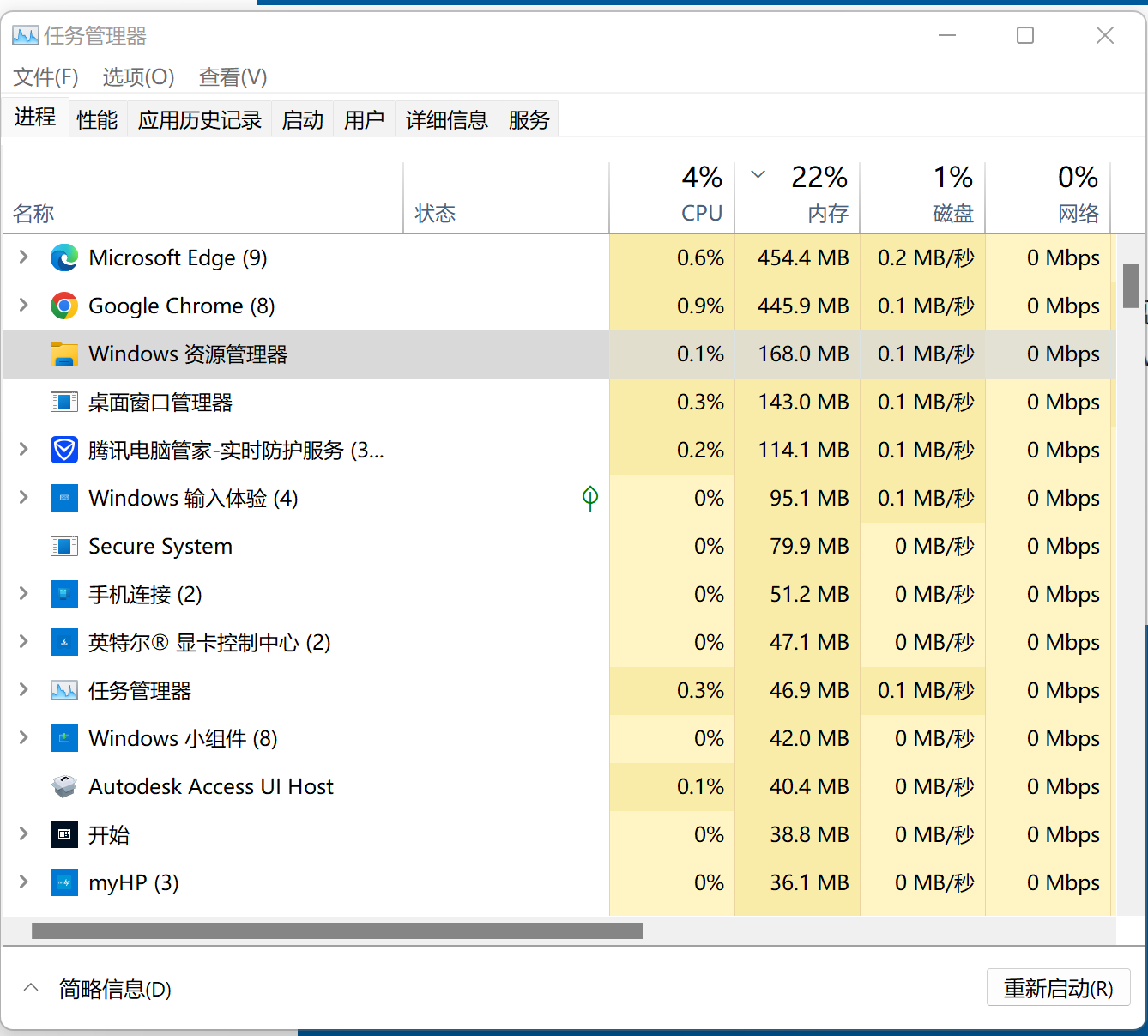This screenshot has width=1148, height=1036.
Task: Expand the 开始 process group
Action: [23, 833]
